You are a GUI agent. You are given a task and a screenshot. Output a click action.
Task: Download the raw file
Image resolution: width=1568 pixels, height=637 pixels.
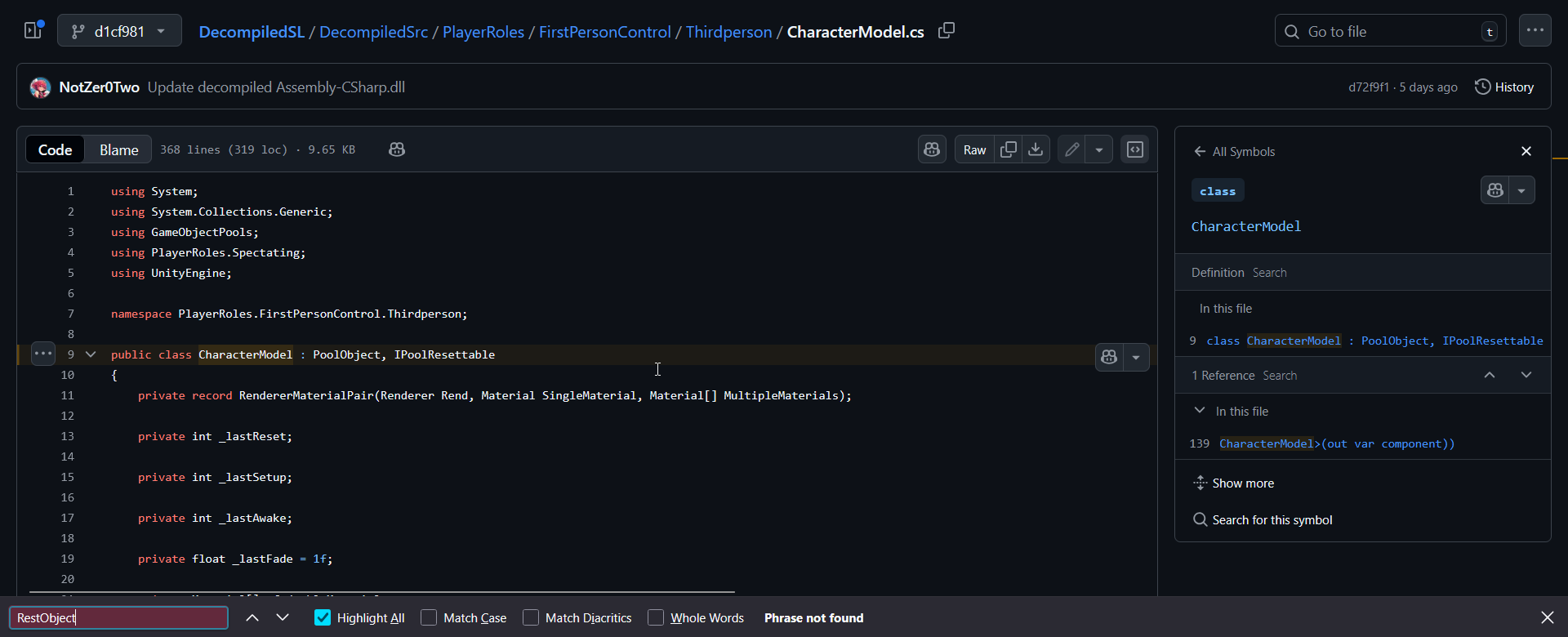[x=1036, y=149]
